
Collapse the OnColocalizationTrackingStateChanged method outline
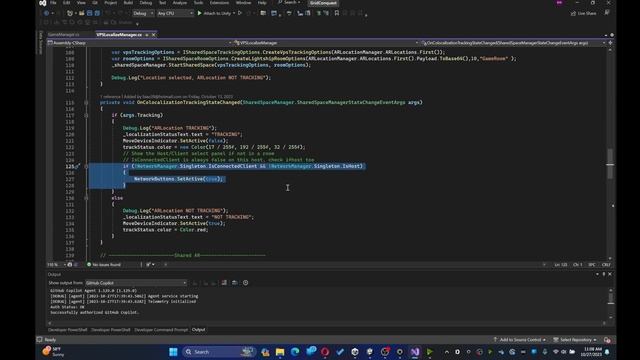point(86,102)
